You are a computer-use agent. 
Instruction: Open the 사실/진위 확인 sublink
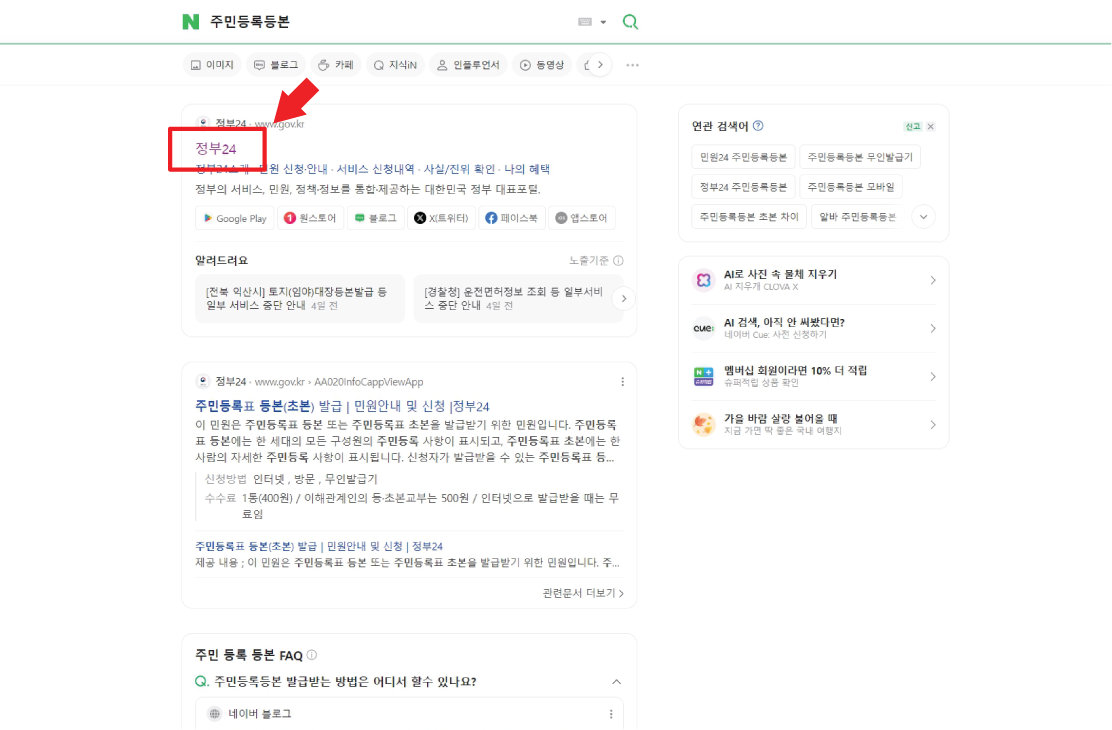click(x=459, y=169)
